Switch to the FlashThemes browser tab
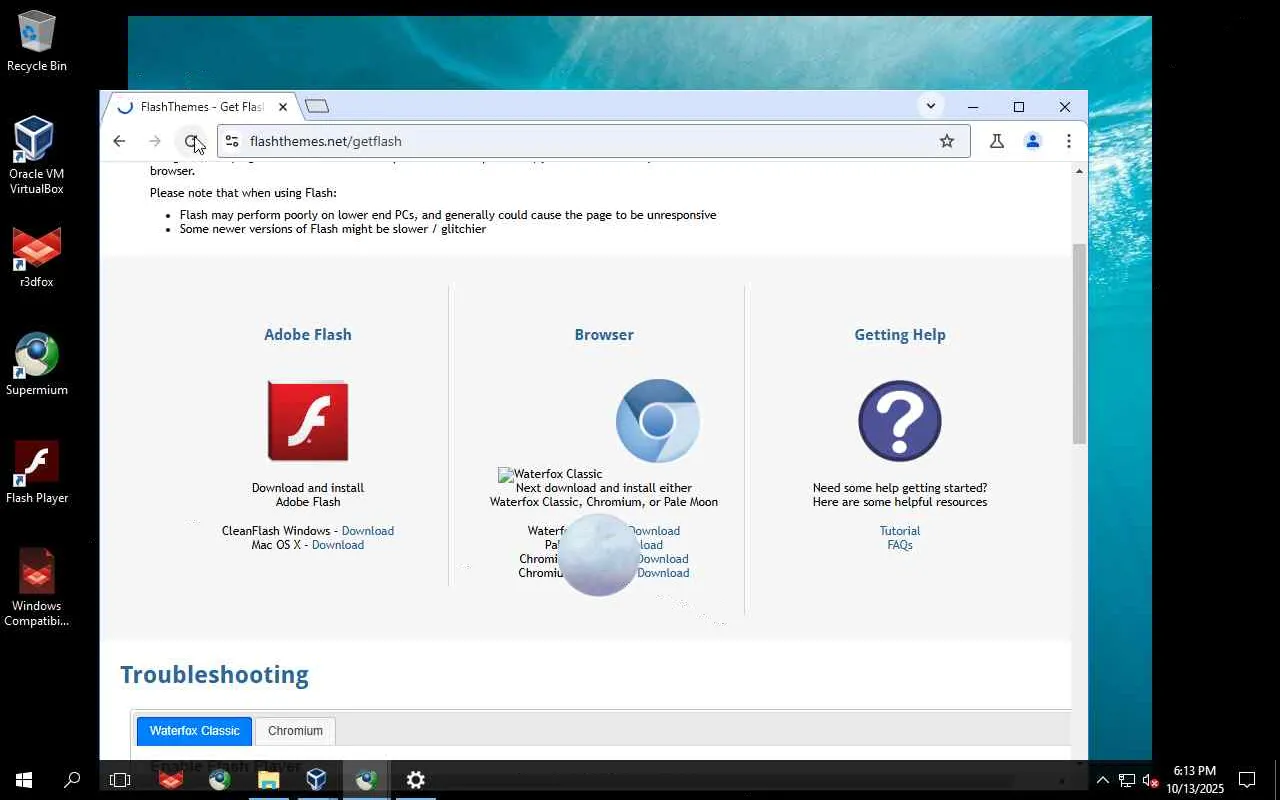Viewport: 1280px width, 800px height. (x=200, y=107)
